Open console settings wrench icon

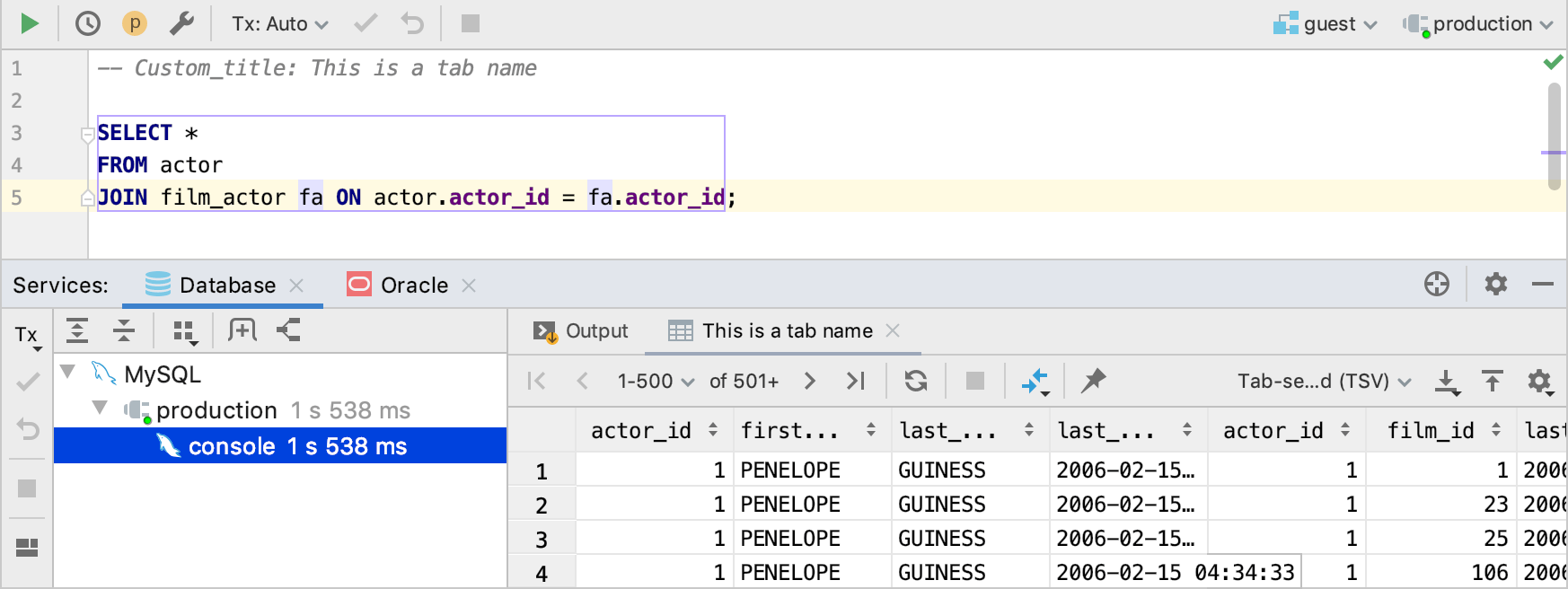tap(182, 23)
